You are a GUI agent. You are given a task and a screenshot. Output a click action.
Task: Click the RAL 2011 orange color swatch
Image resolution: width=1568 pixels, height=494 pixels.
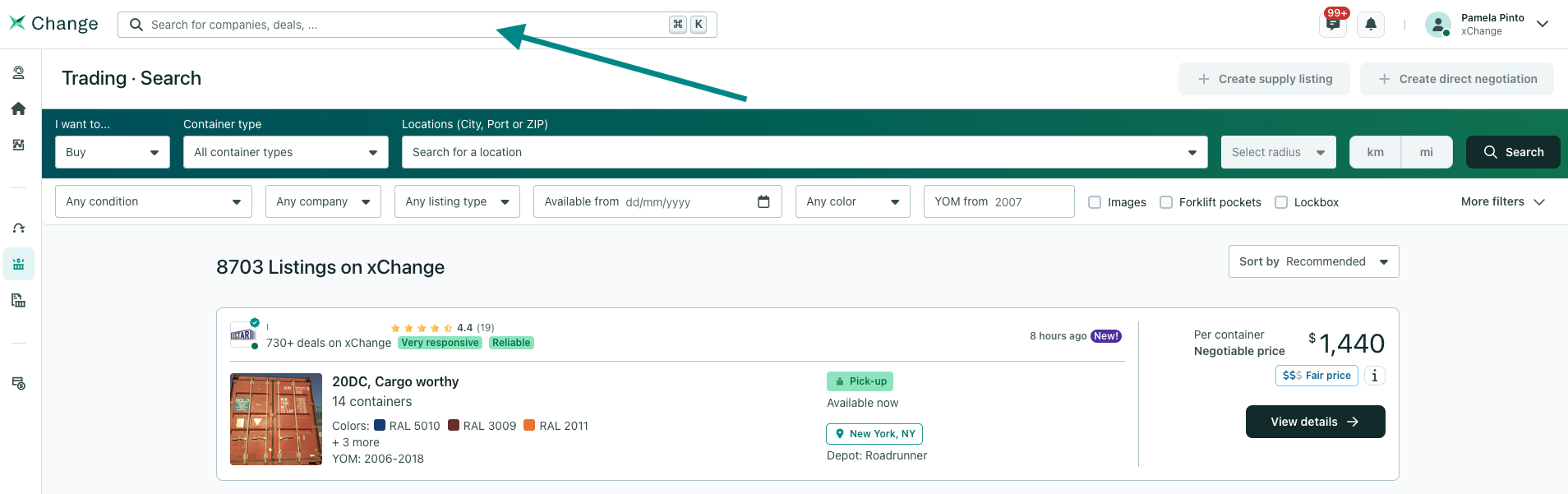click(529, 425)
